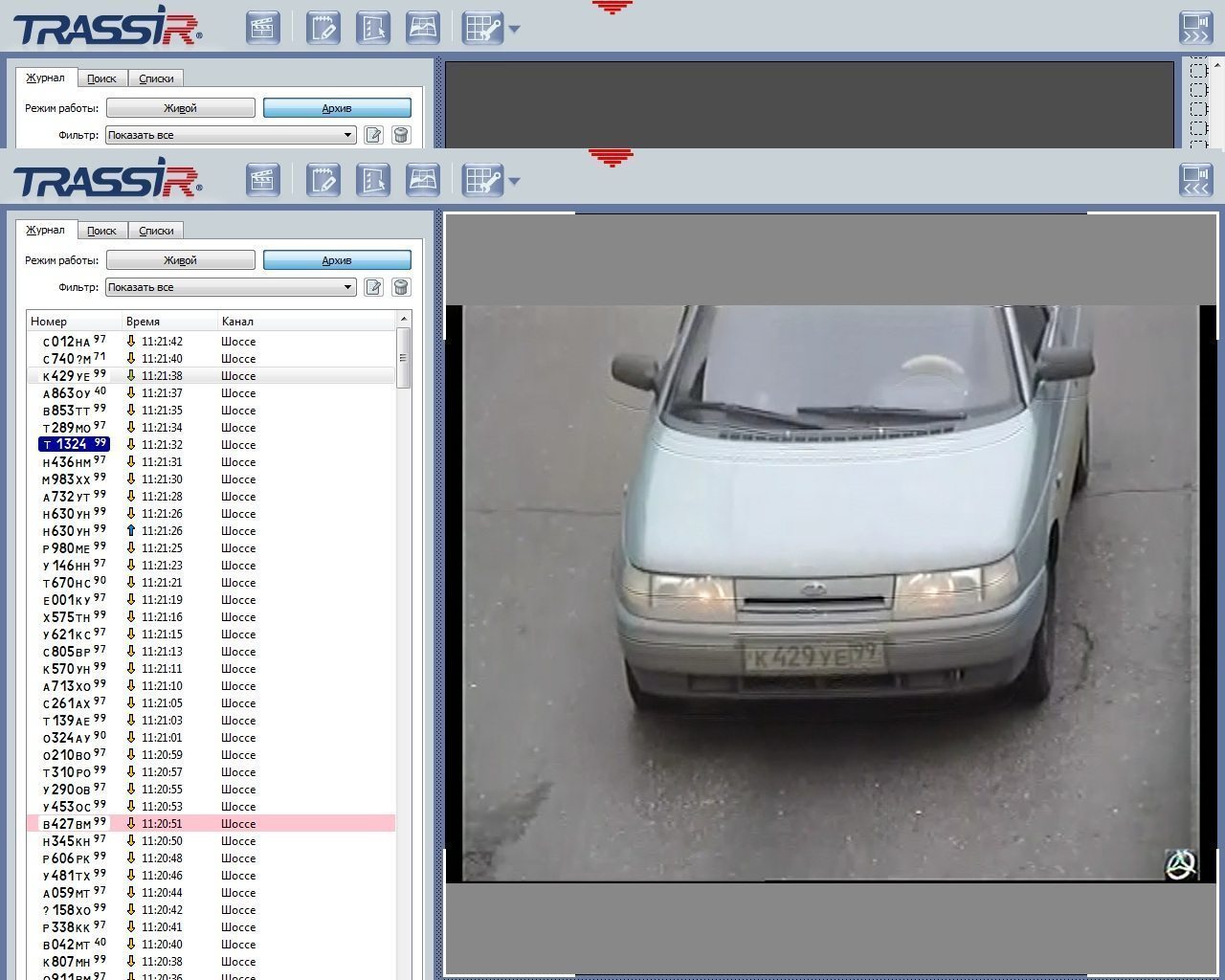Viewport: 1225px width, 980px height.
Task: Keep Архив mode active by clicking it
Action: [336, 259]
